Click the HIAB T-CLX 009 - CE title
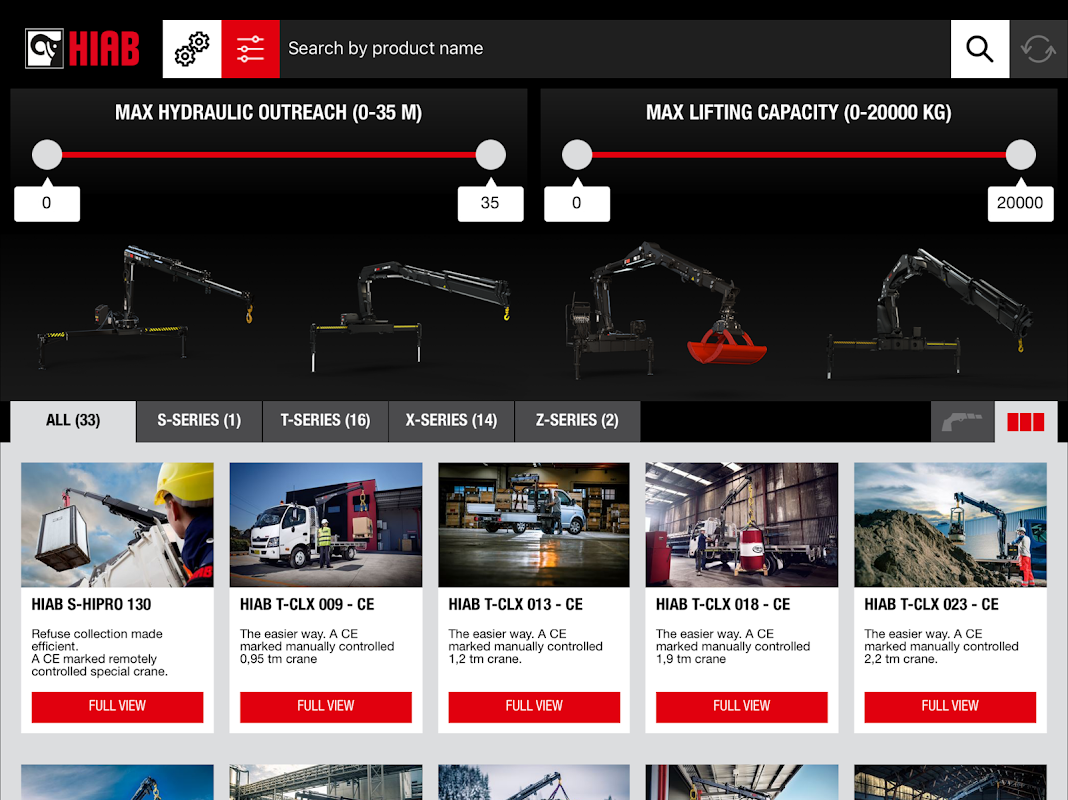 (307, 605)
